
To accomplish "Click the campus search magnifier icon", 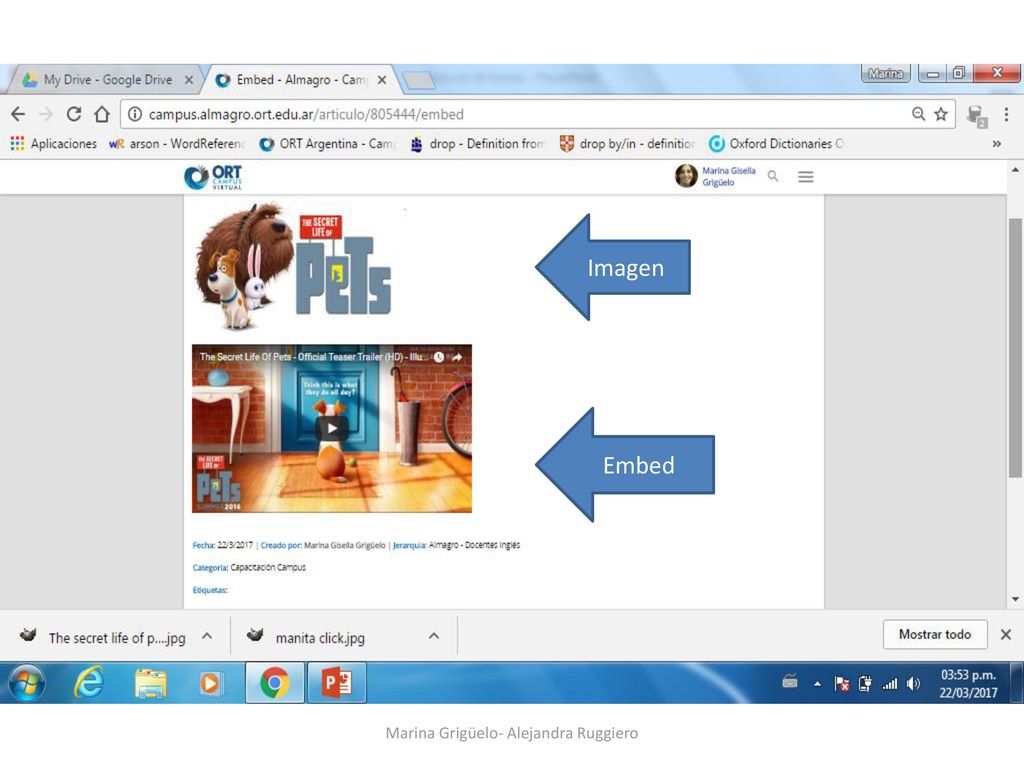I will [x=773, y=176].
